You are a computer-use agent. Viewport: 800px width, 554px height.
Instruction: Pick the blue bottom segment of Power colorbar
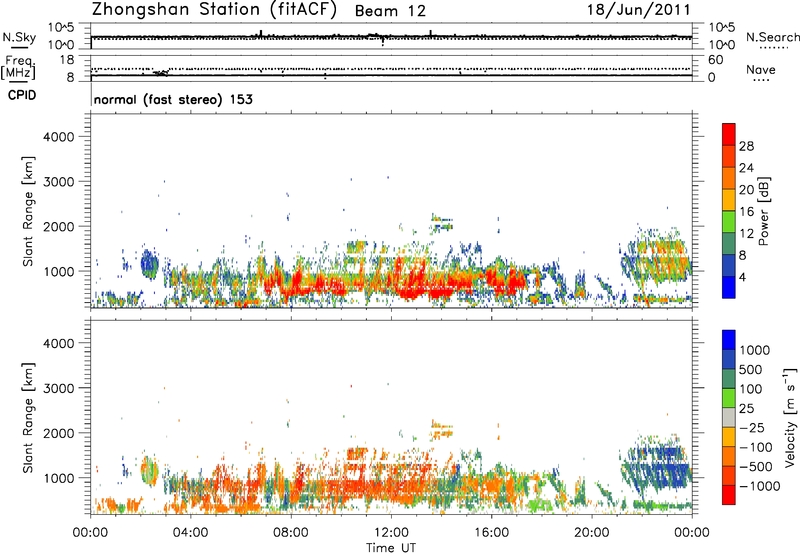(x=729, y=287)
